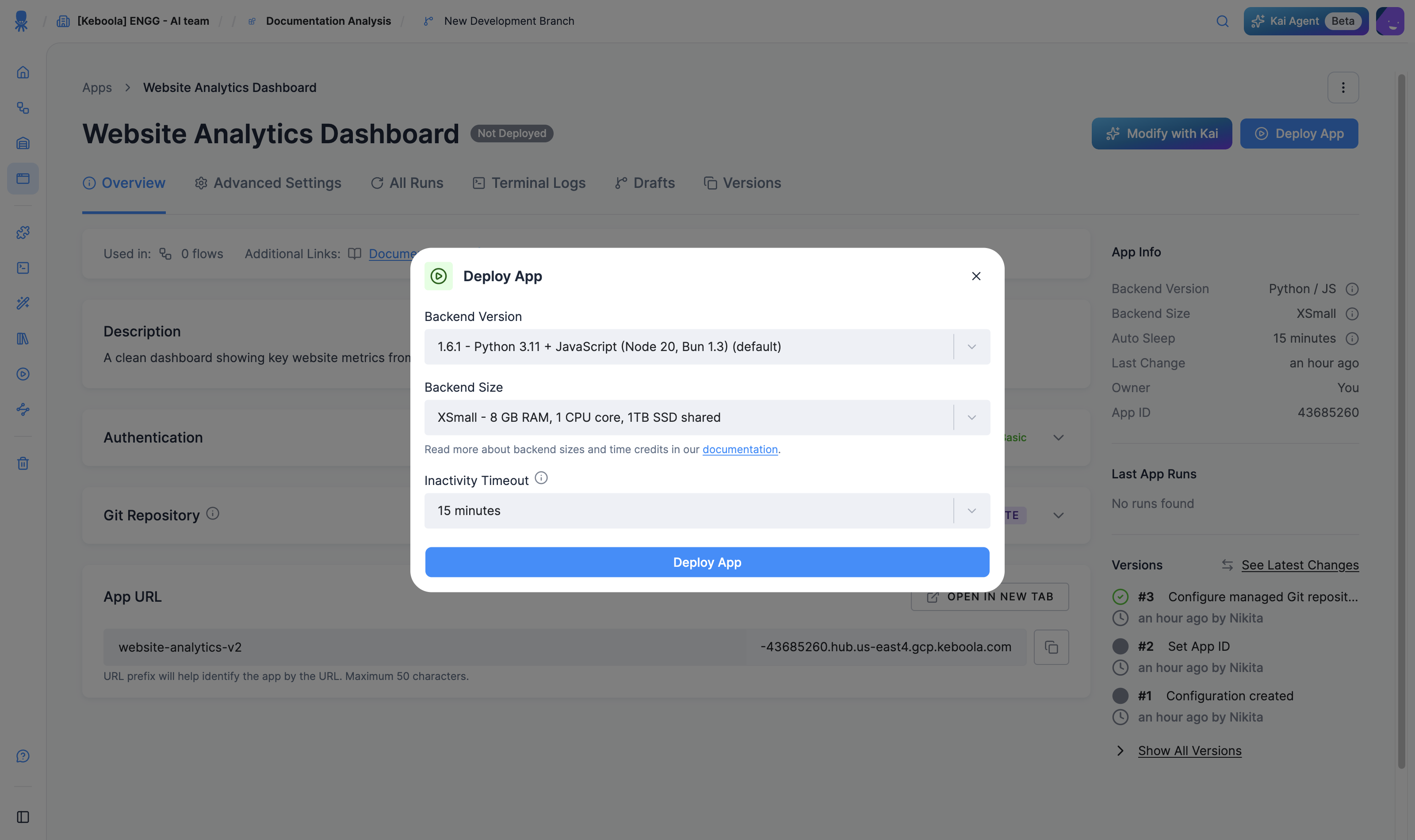Open the Backend Size dropdown
This screenshot has height=840, width=1415.
pos(707,417)
